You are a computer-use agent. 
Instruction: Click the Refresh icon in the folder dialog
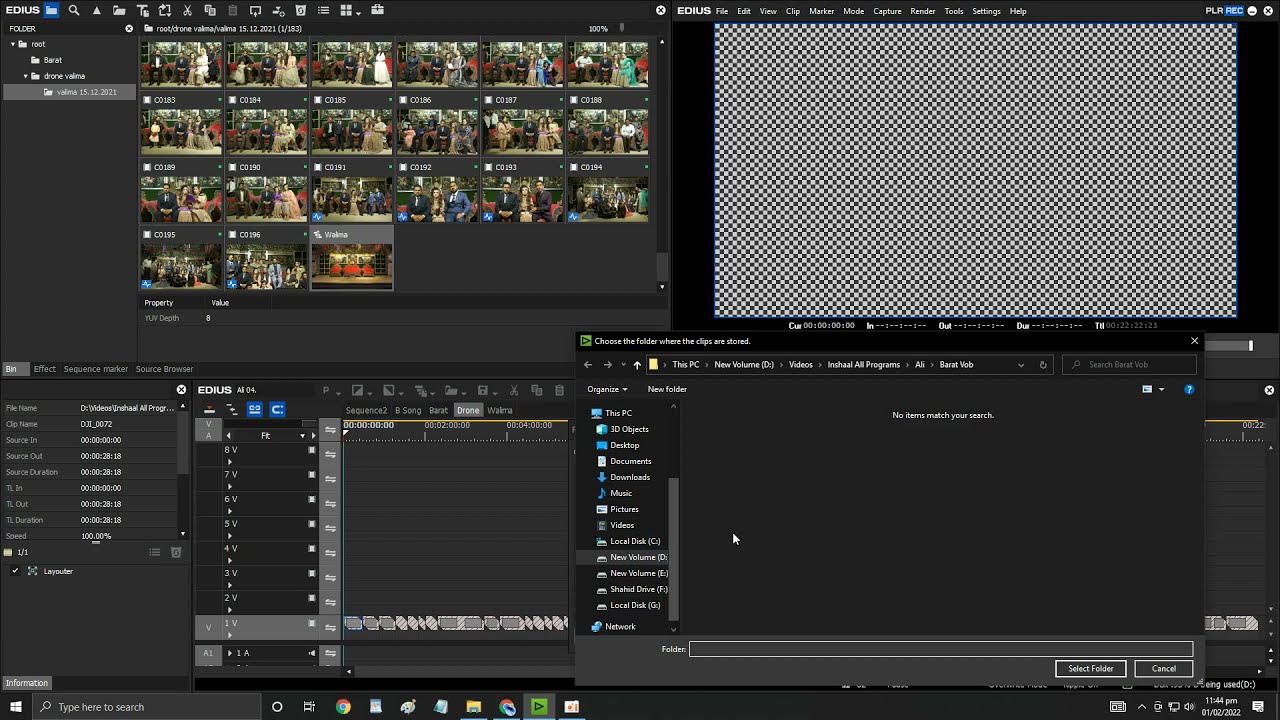coord(1043,364)
